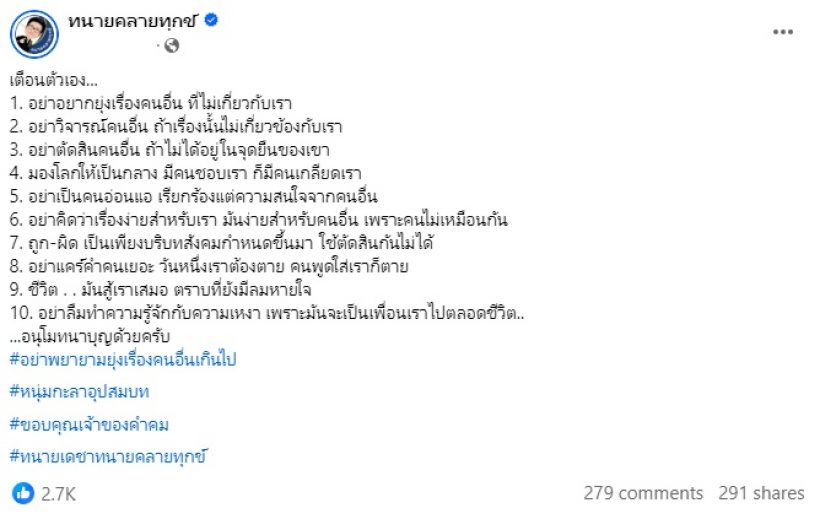Image resolution: width=820 pixels, height=519 pixels.
Task: Show the 279 comments
Action: (643, 493)
